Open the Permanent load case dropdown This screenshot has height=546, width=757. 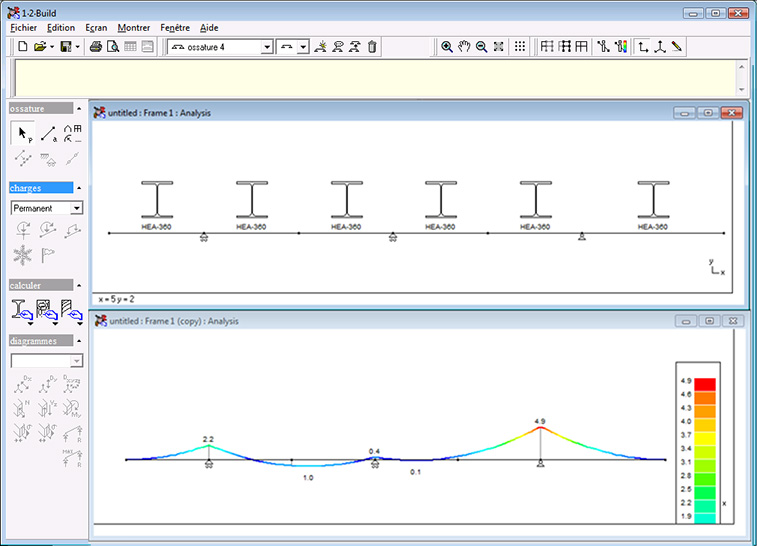76,208
